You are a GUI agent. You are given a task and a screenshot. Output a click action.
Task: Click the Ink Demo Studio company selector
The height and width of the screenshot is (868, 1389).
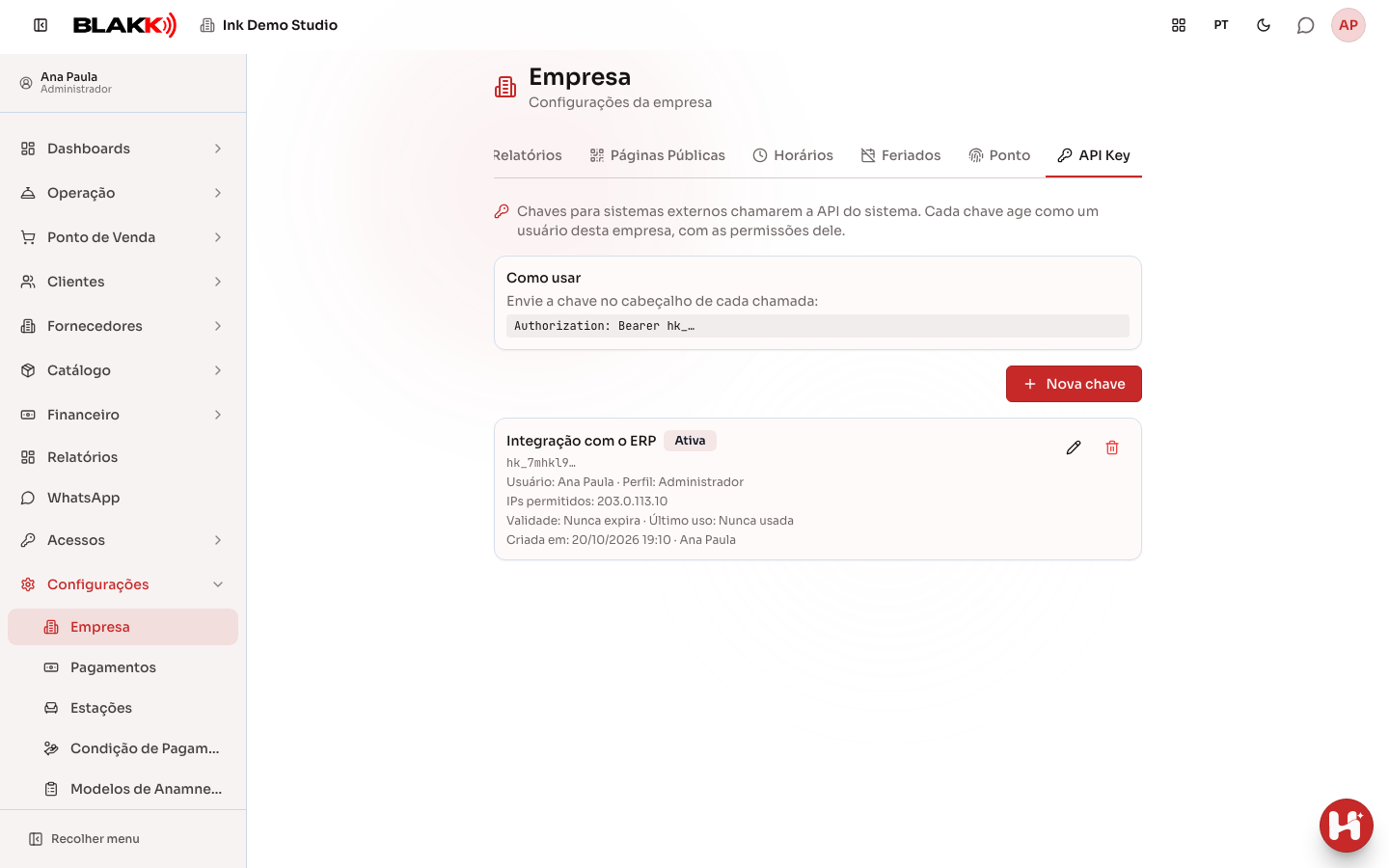[x=269, y=25]
